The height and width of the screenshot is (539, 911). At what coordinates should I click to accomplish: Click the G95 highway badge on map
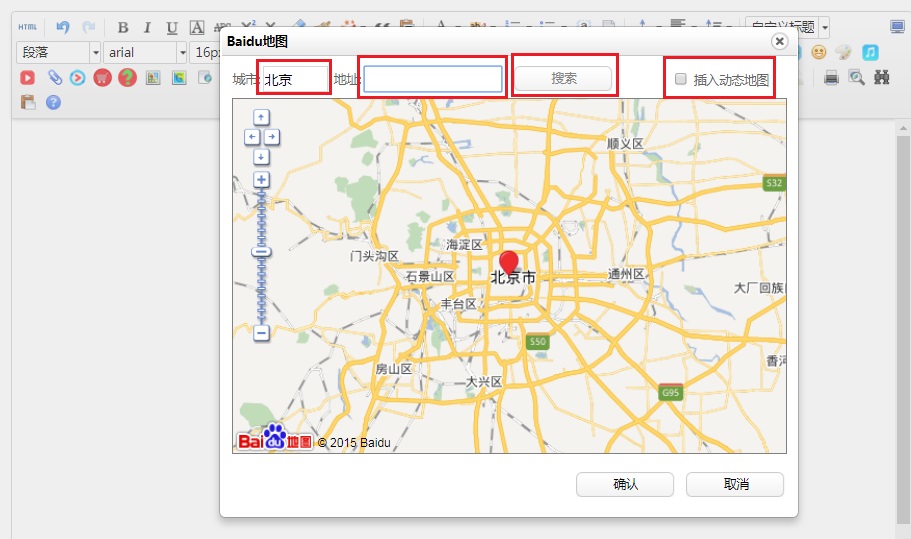670,392
